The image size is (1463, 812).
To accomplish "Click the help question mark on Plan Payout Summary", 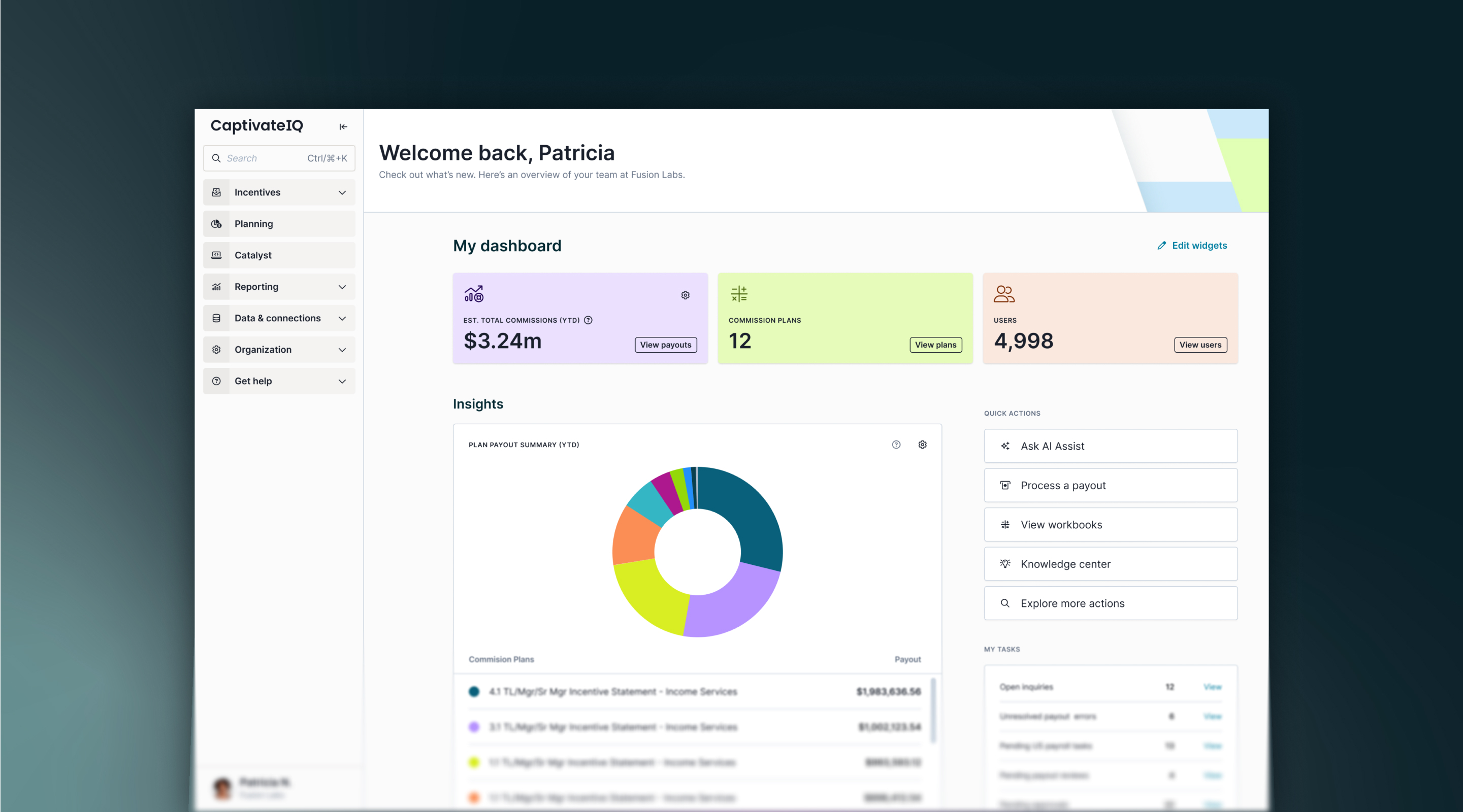I will pyautogui.click(x=896, y=445).
